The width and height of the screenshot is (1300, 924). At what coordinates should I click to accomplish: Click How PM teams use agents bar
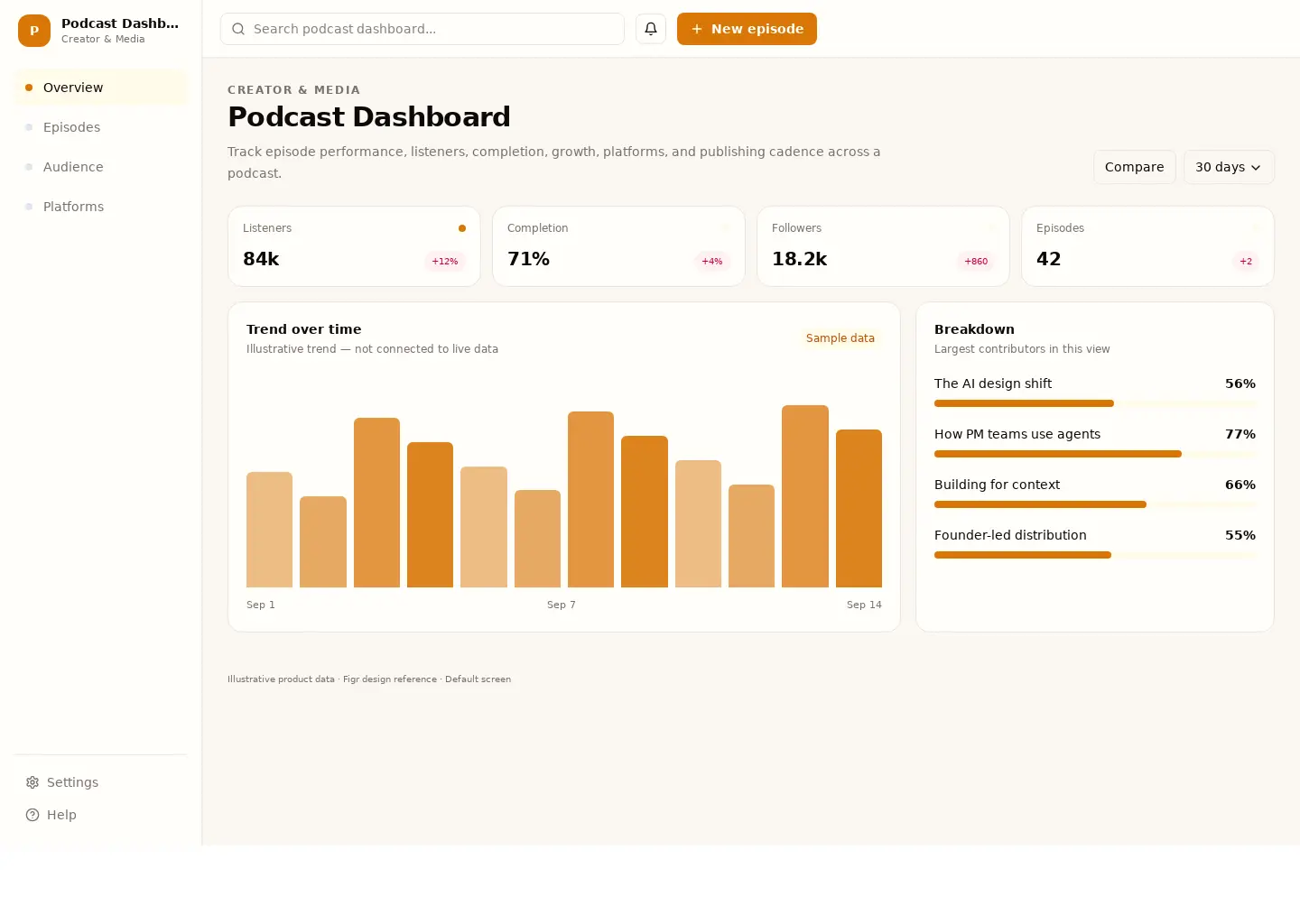1095,454
